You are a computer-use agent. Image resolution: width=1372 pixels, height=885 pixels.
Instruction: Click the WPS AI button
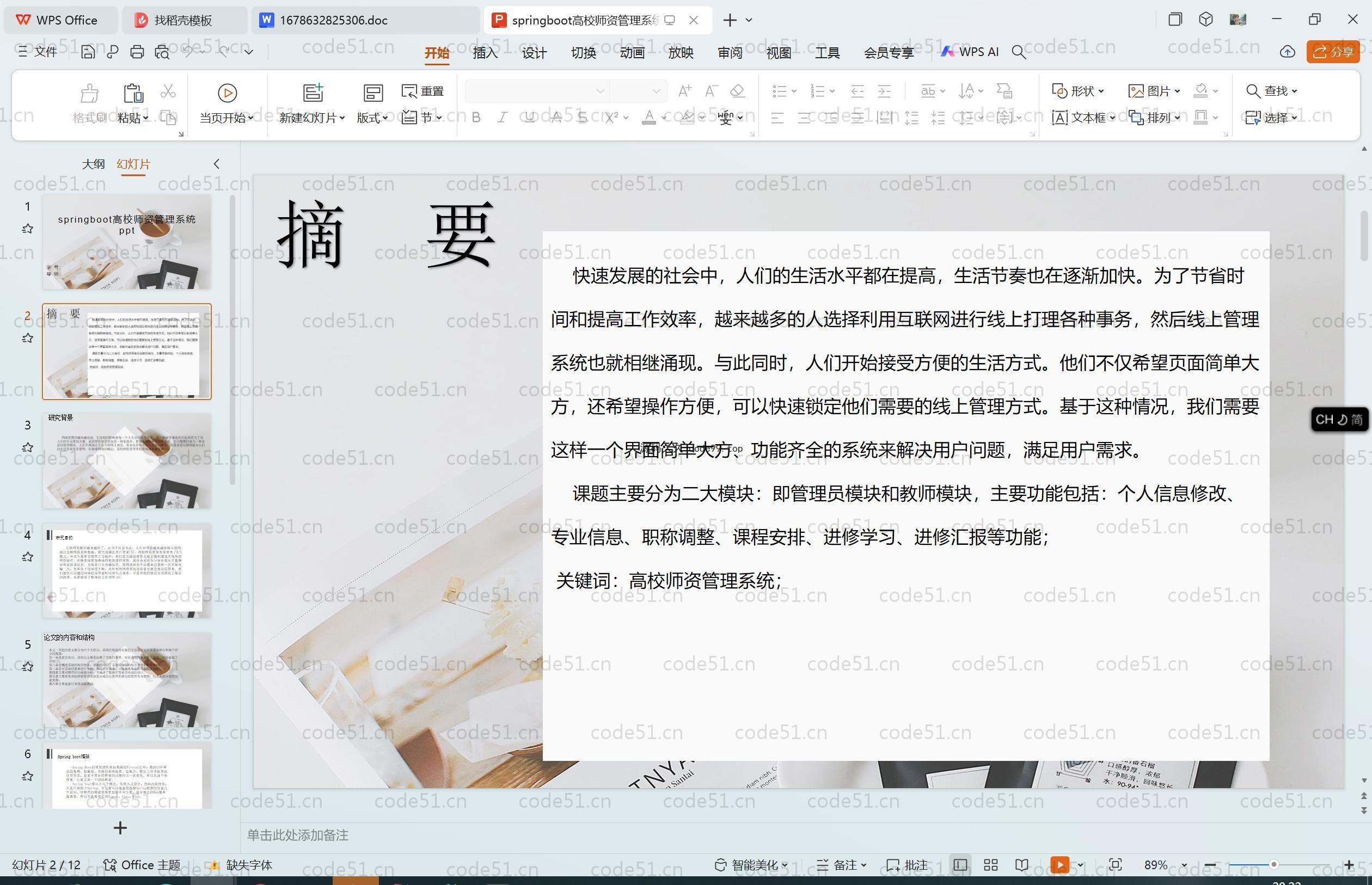[x=970, y=52]
